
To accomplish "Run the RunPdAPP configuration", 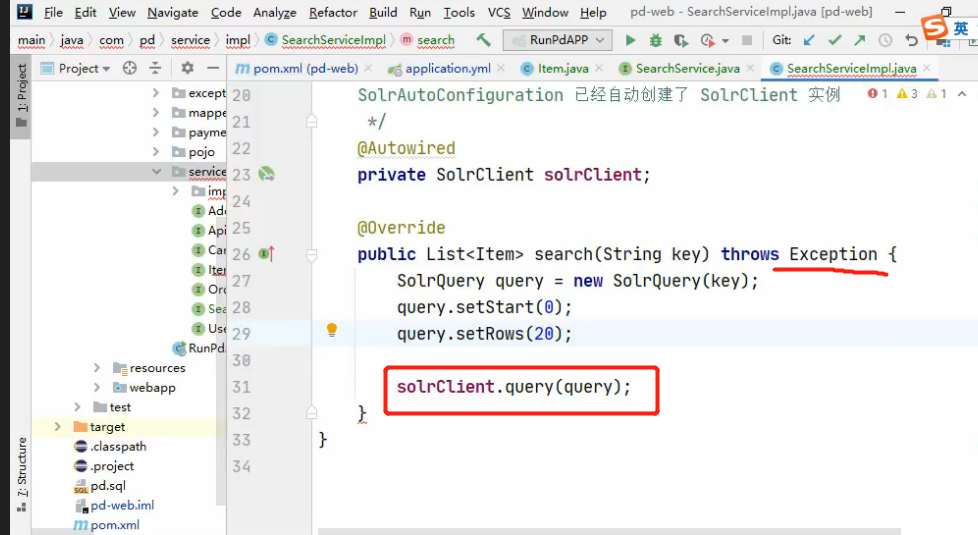I will point(630,41).
